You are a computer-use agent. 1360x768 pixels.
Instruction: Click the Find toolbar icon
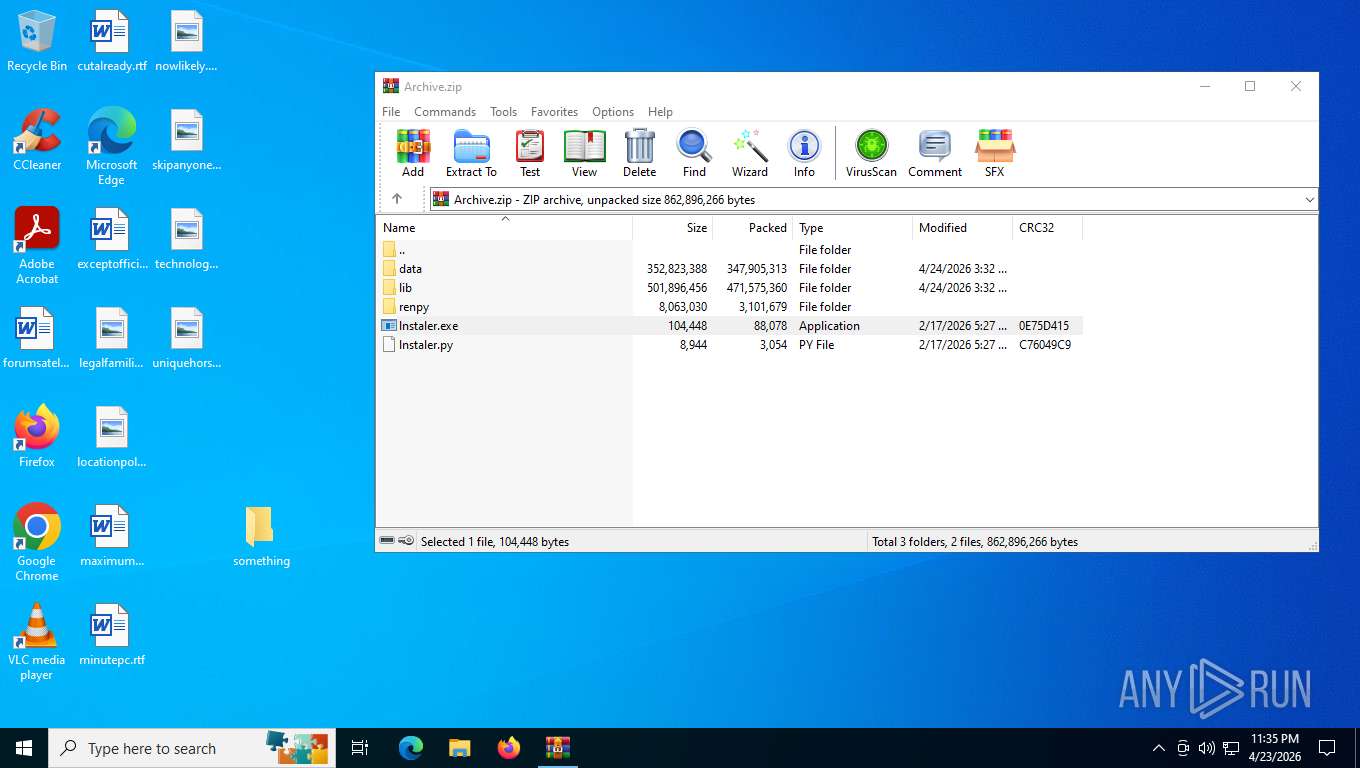coord(694,153)
